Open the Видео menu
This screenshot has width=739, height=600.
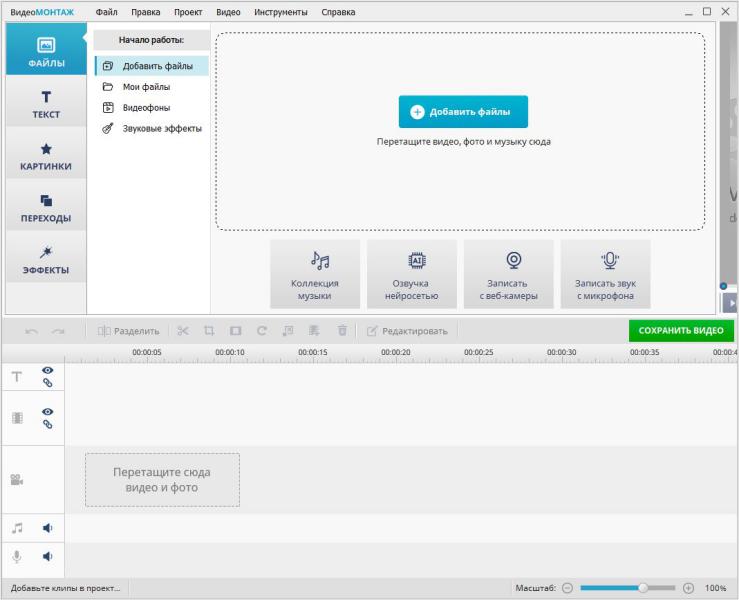[228, 12]
